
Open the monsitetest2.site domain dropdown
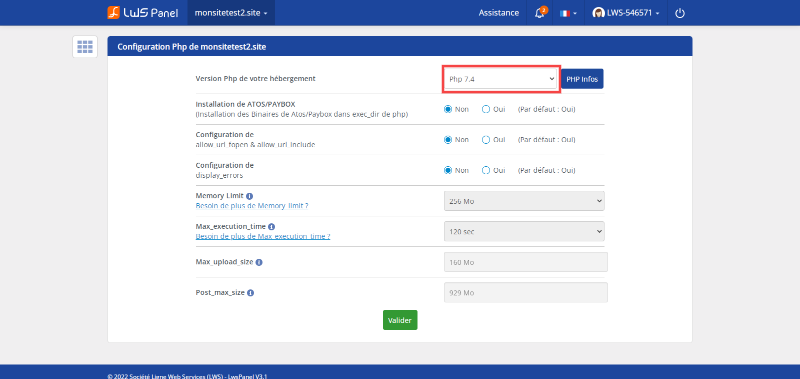click(x=232, y=13)
